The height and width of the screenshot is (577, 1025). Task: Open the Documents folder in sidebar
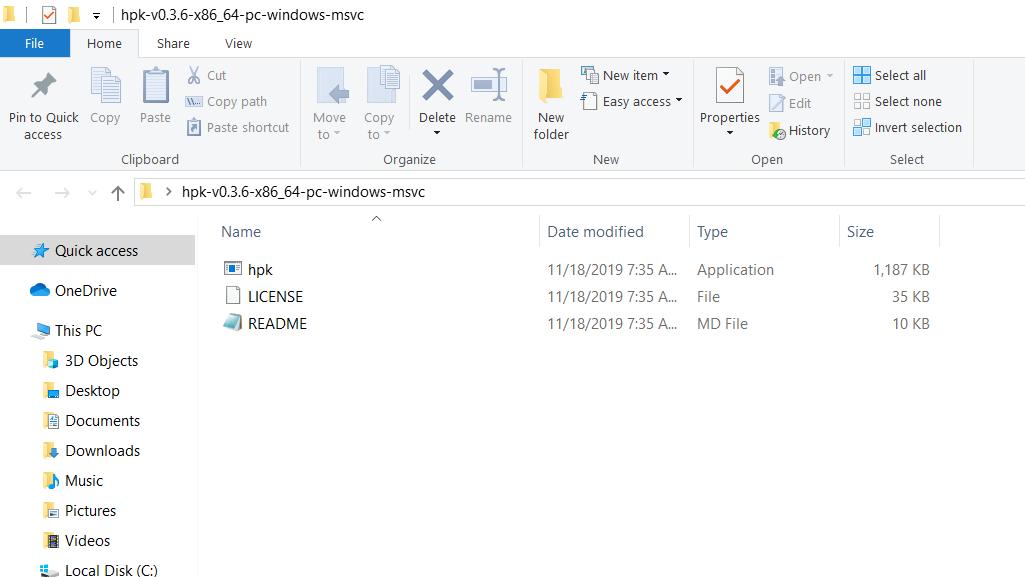click(x=103, y=421)
